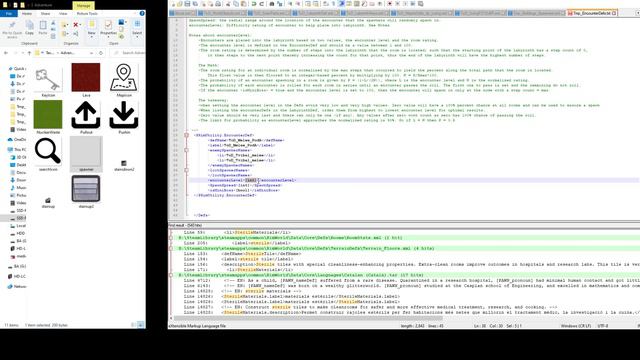Create a new file in Notepad++ toolbar
640x360 pixels.
pos(172,4)
